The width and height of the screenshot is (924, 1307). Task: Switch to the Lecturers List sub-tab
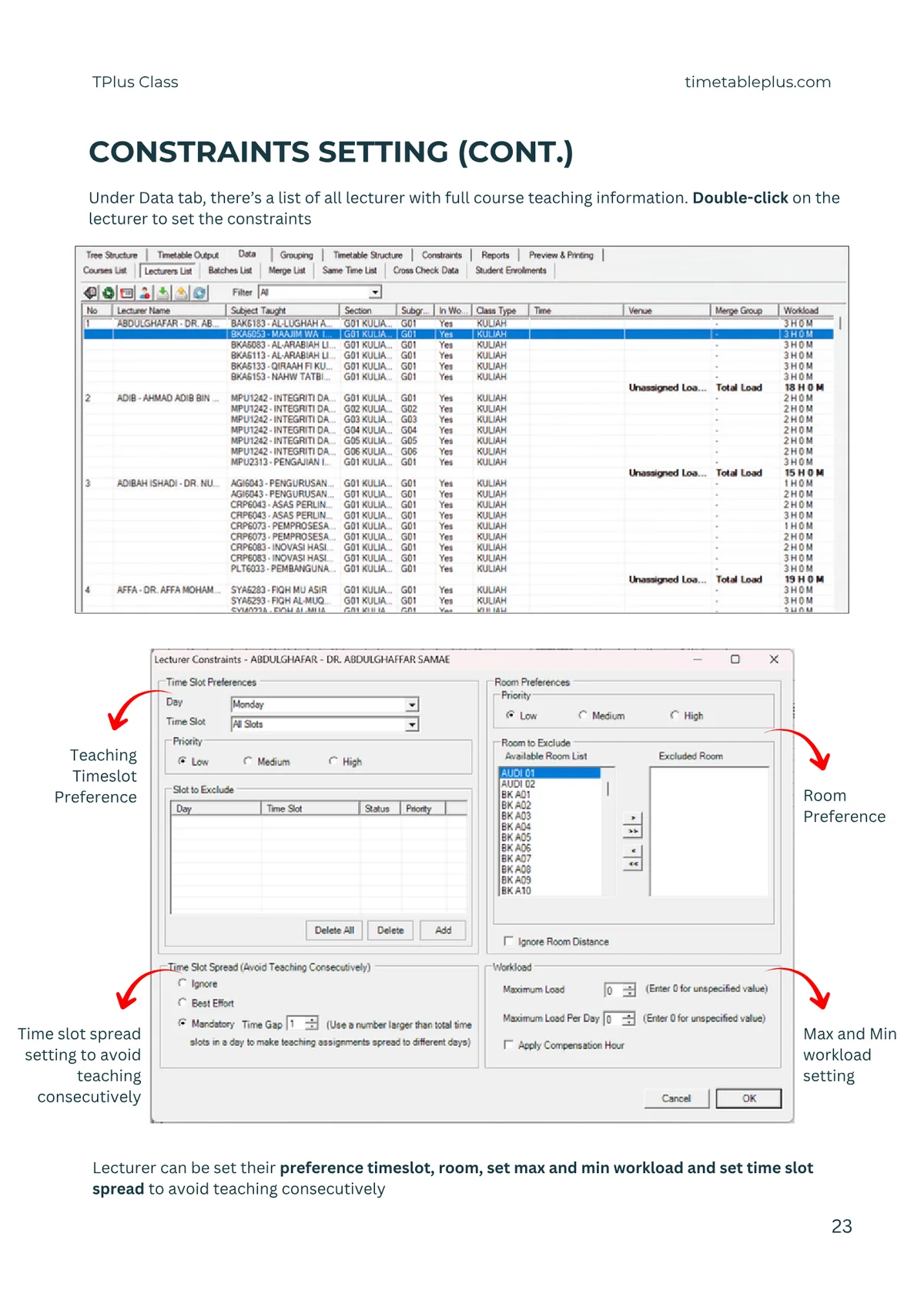(168, 271)
